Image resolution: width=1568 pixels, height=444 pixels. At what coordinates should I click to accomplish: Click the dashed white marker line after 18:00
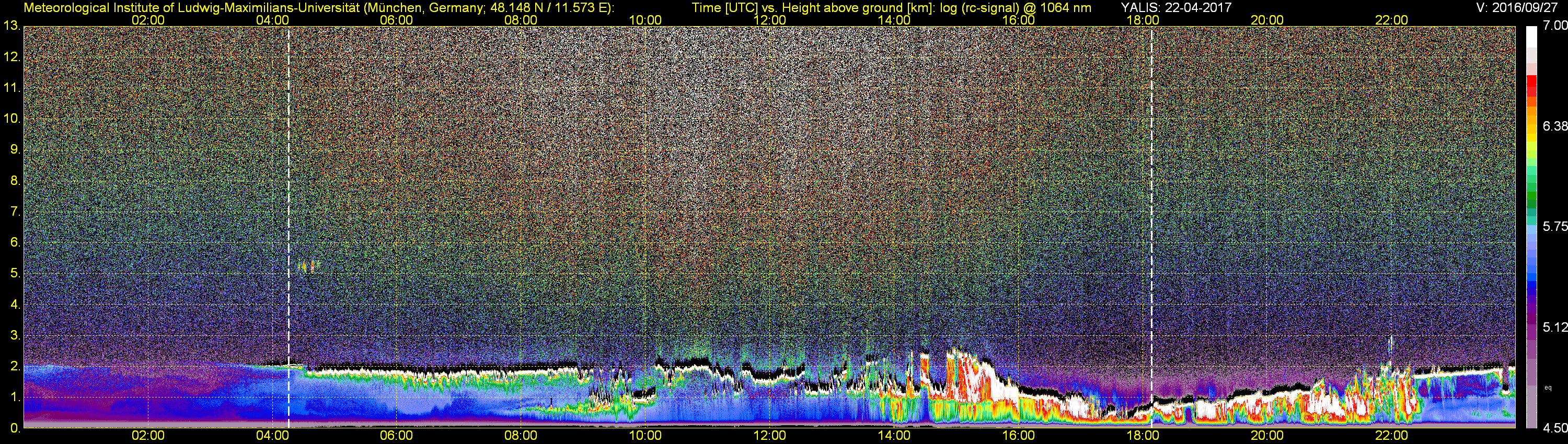[1151, 227]
